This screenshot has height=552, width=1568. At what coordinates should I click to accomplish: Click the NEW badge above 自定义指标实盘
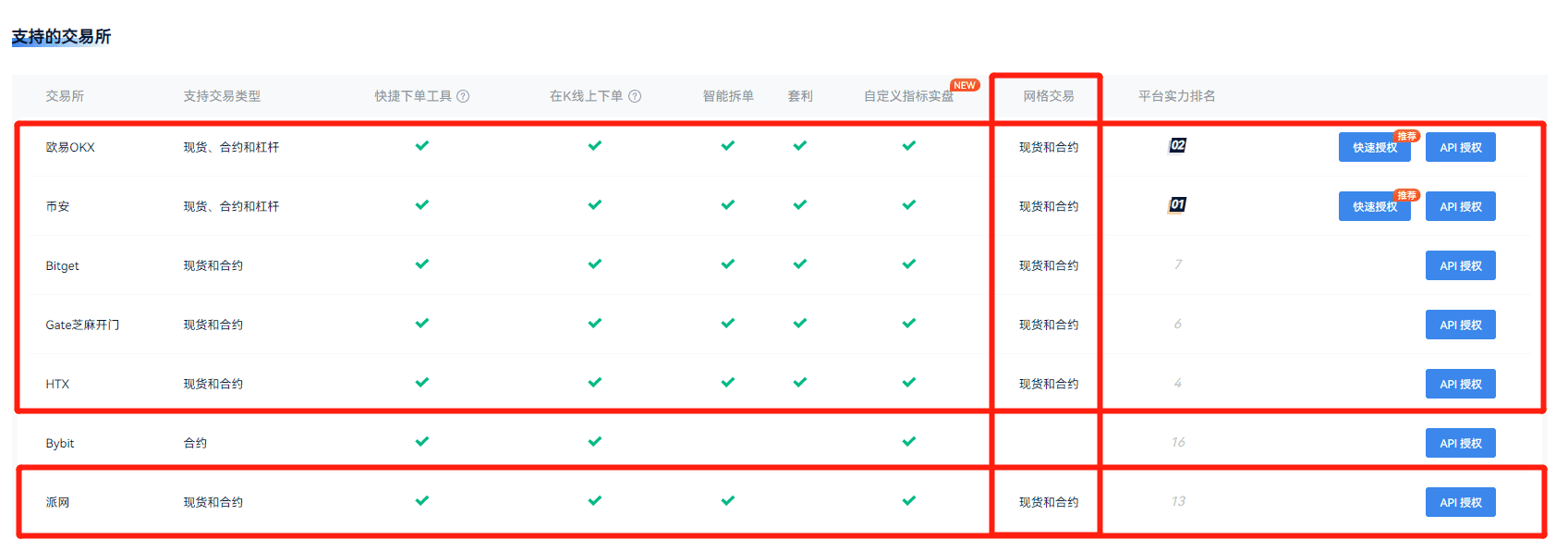tap(965, 85)
